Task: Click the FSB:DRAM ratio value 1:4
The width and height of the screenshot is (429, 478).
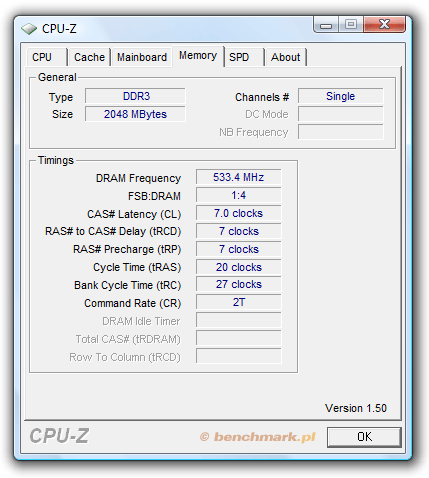Action: pyautogui.click(x=239, y=195)
